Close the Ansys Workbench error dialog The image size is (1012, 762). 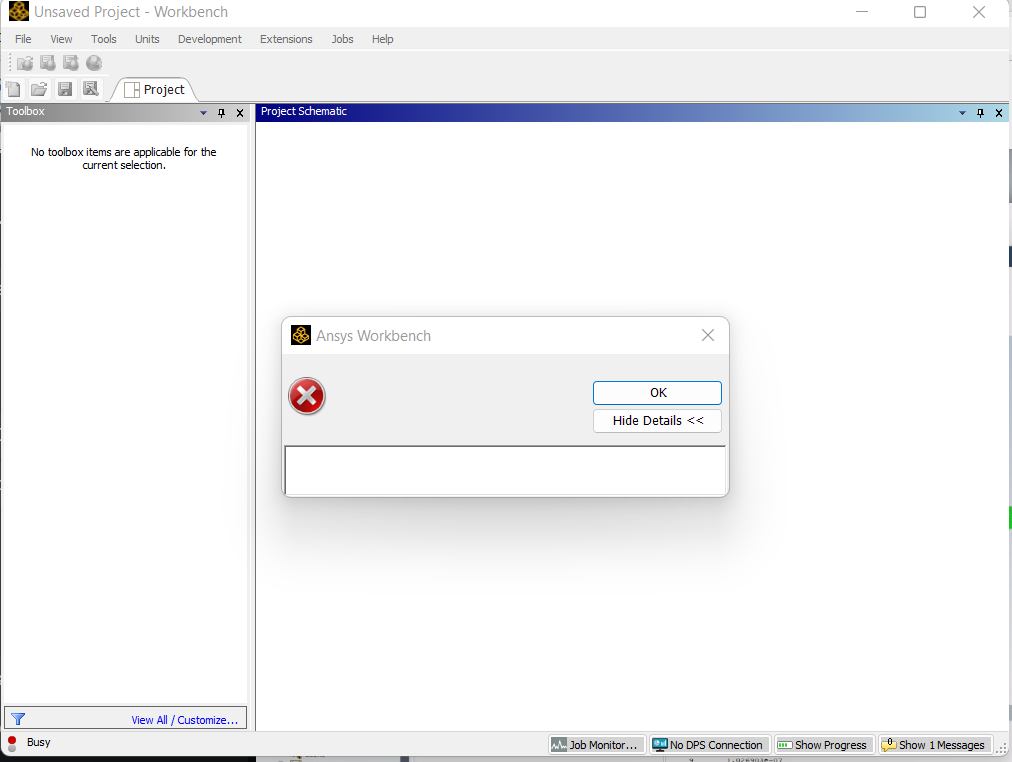(x=708, y=335)
